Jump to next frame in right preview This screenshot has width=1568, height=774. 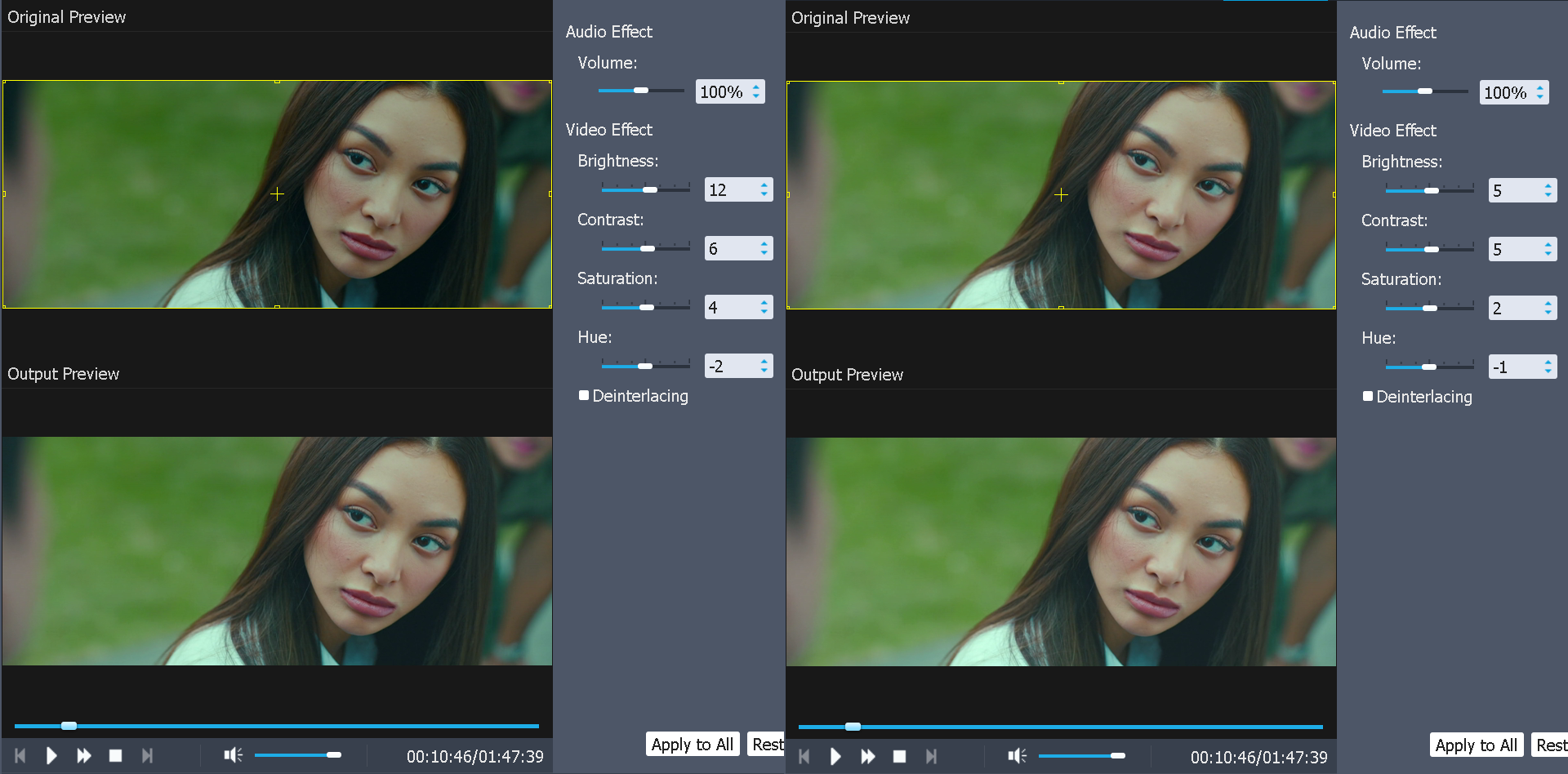pos(931,757)
